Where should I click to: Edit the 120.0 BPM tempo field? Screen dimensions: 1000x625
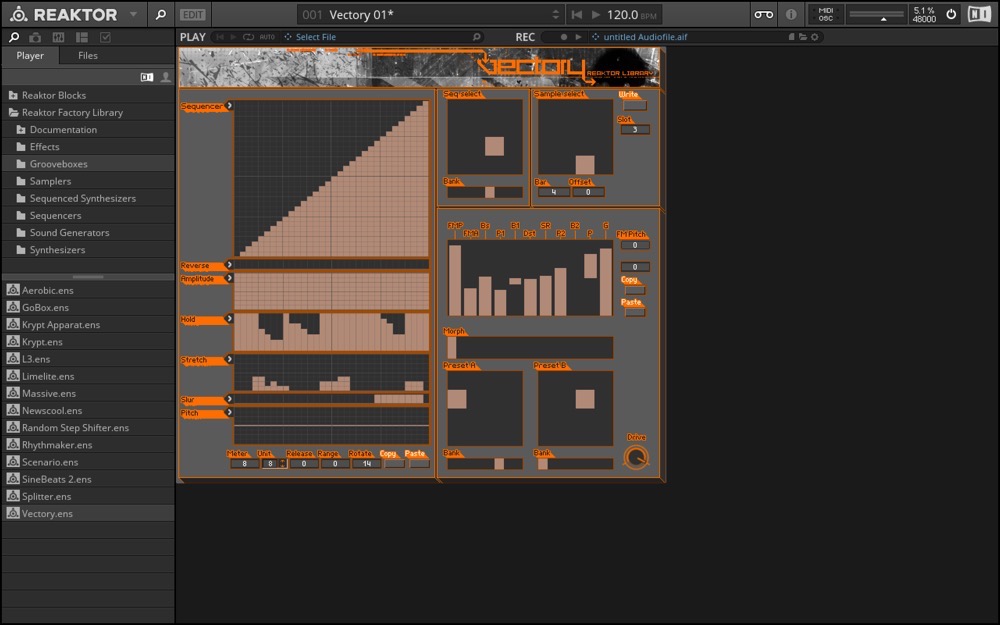(x=631, y=14)
